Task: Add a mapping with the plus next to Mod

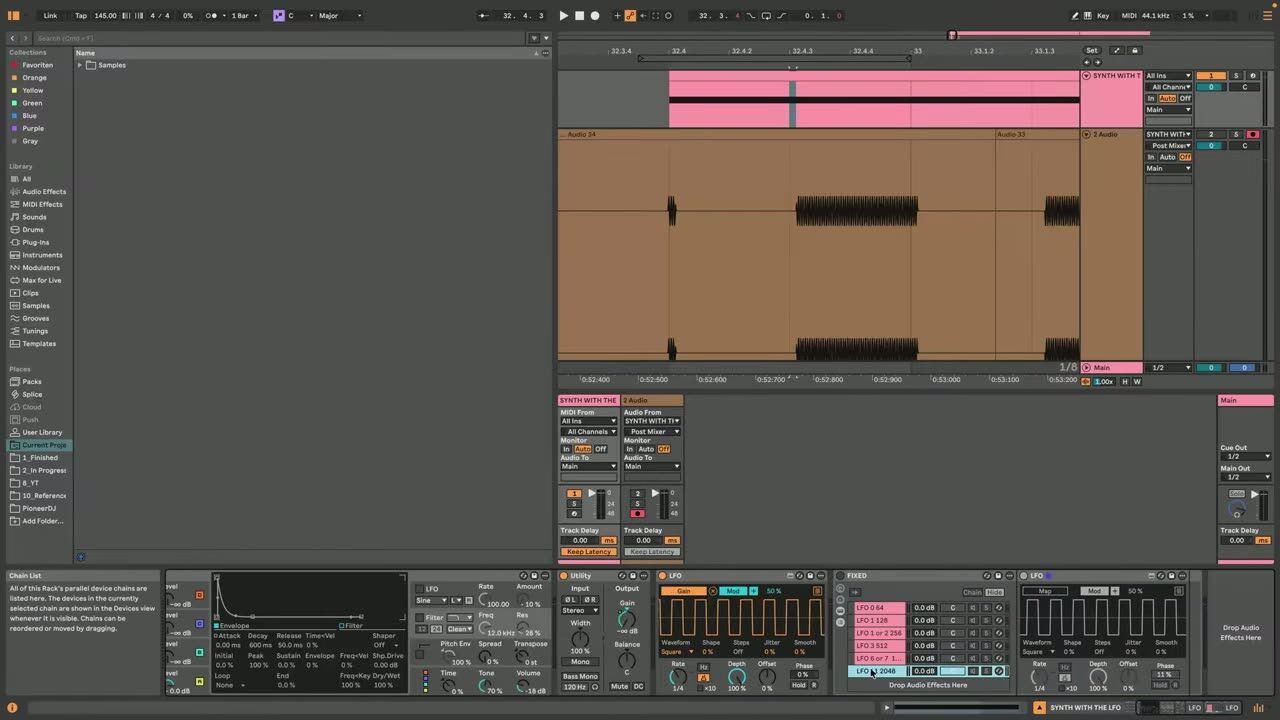Action: point(754,591)
